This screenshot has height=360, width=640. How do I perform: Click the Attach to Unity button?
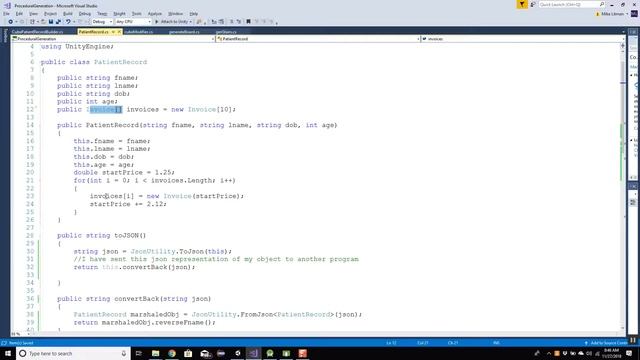click(x=171, y=22)
